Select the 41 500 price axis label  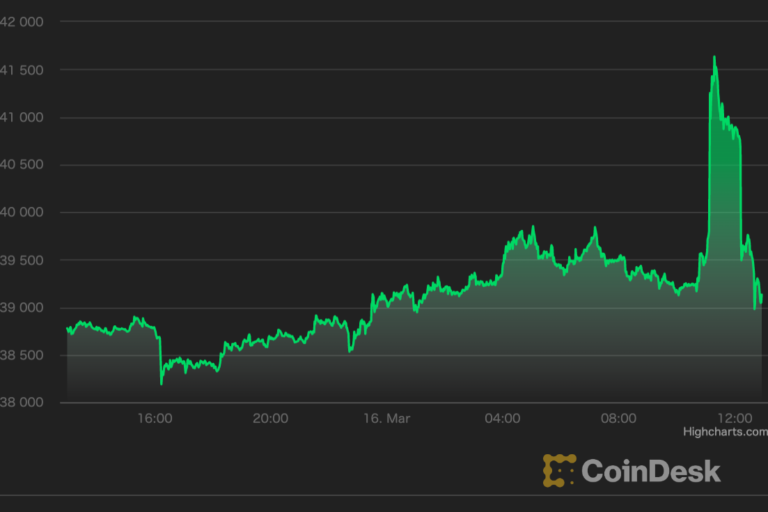22,70
